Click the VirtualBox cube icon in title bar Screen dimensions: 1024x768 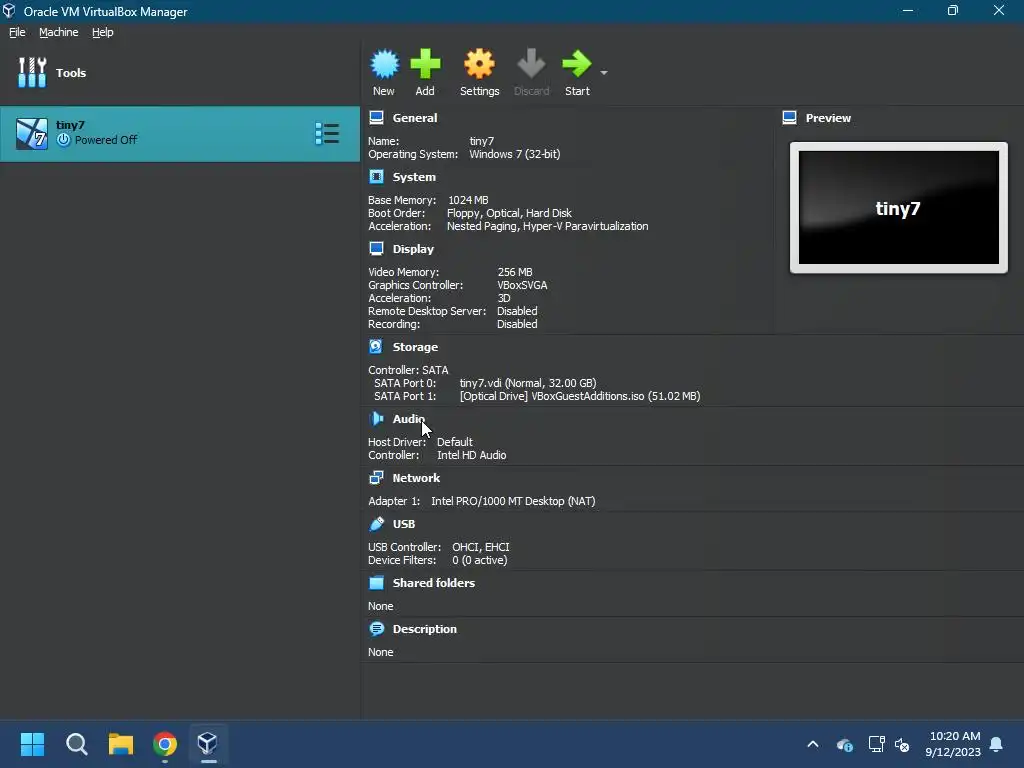click(x=9, y=11)
